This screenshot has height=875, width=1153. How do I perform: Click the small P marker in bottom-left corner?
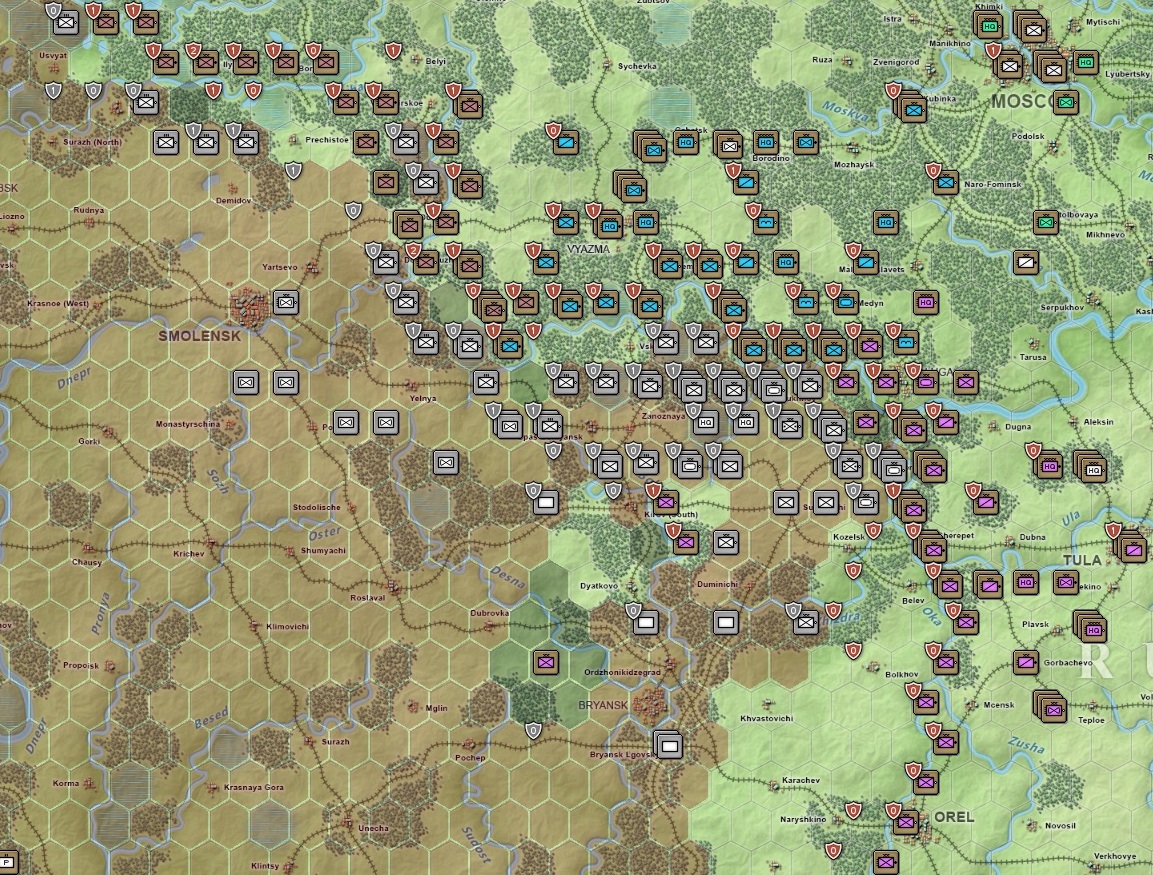pos(8,862)
